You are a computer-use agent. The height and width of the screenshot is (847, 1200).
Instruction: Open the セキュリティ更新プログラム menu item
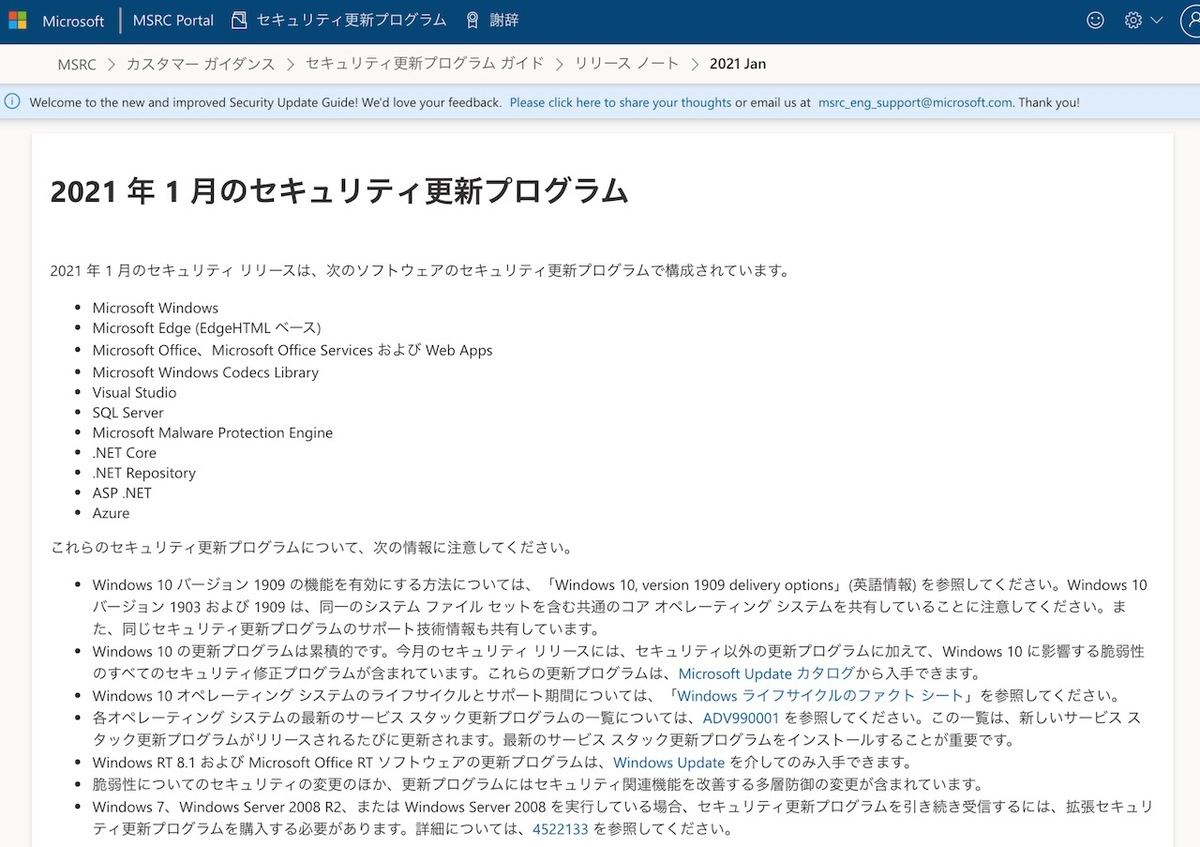pyautogui.click(x=351, y=20)
